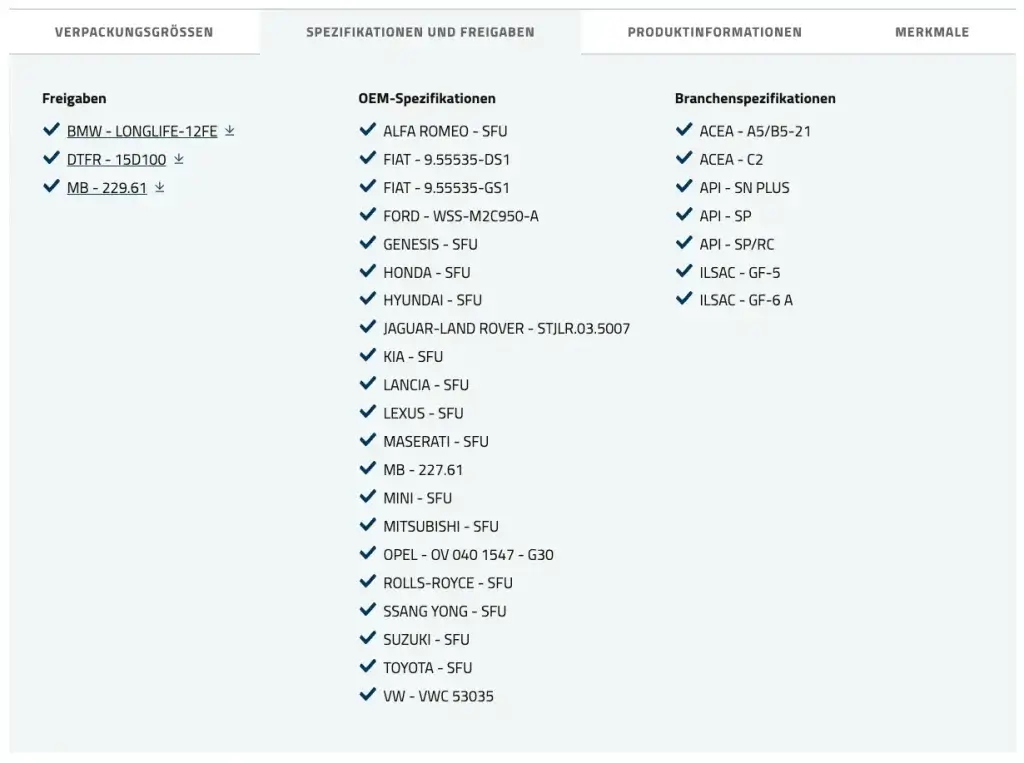Click checkmark next to ILSAC - GF-6 A
The height and width of the screenshot is (763, 1024).
[684, 299]
